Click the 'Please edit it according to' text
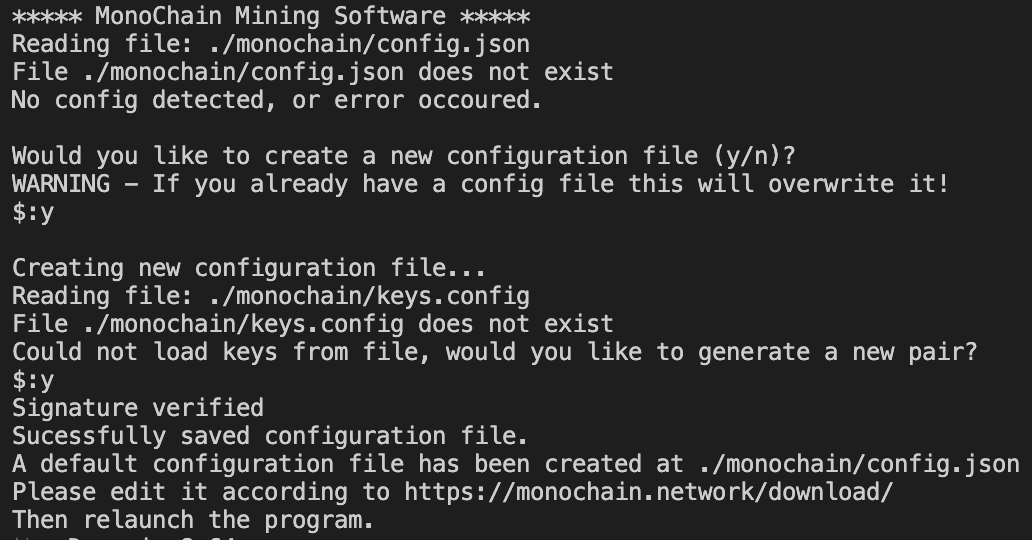The image size is (1032, 540). (x=201, y=492)
